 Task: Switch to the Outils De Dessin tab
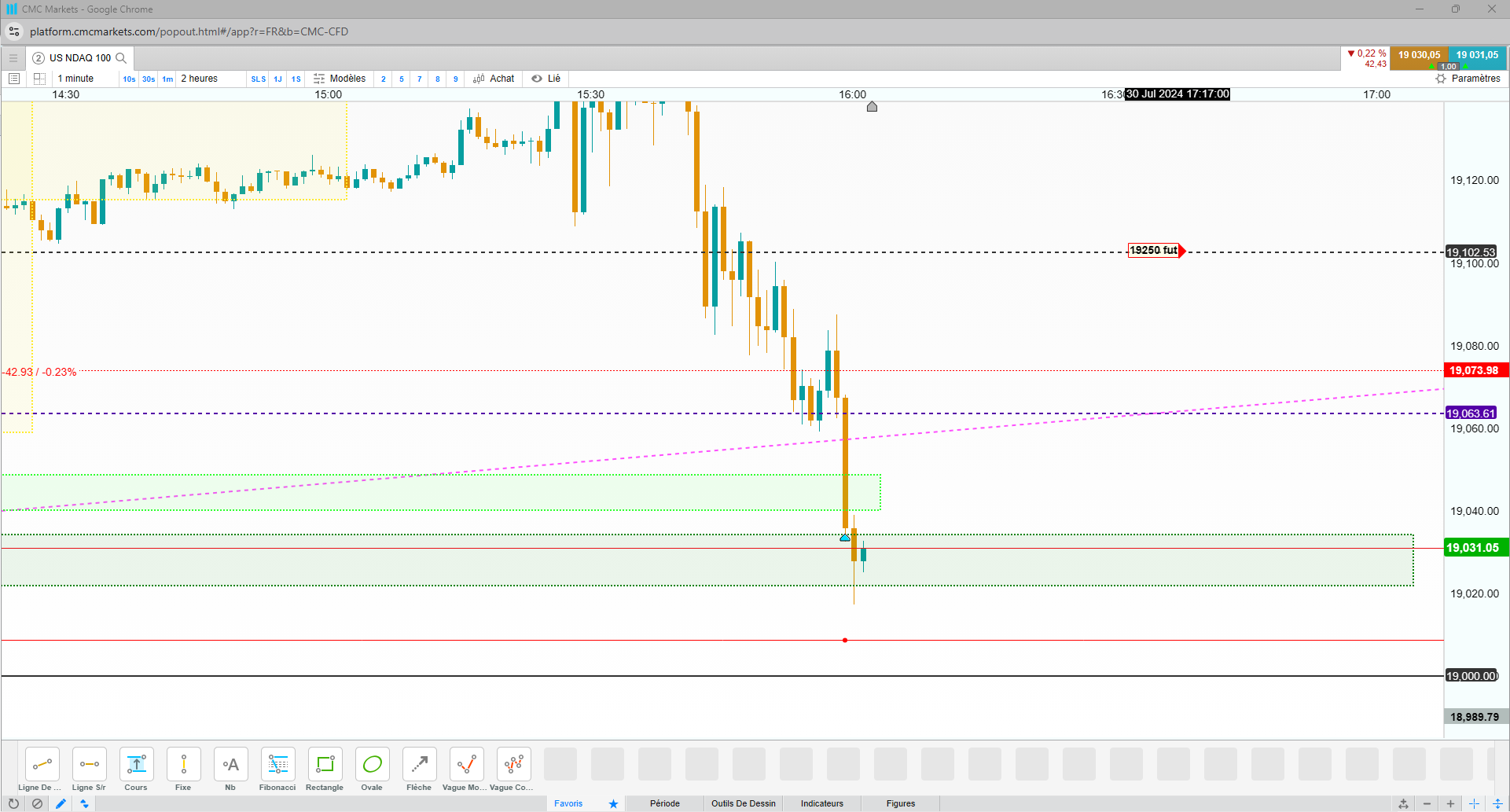[x=744, y=803]
